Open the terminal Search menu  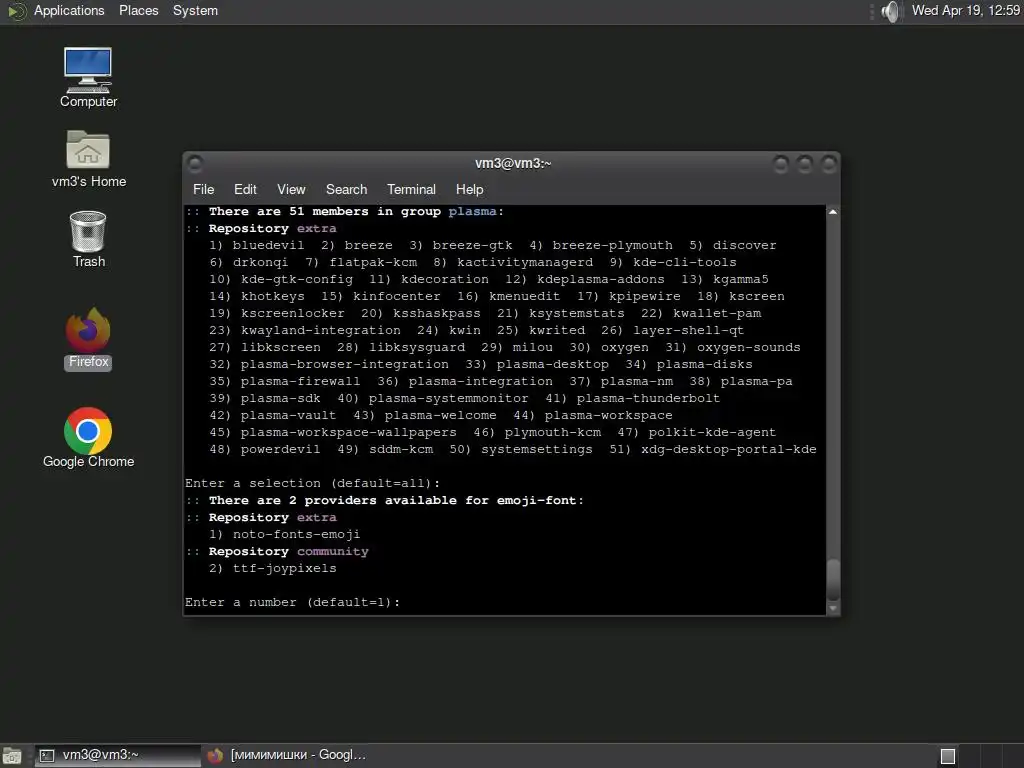coord(346,189)
